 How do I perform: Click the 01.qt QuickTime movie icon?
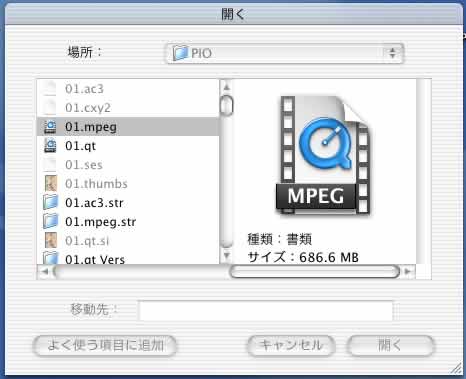[50, 146]
